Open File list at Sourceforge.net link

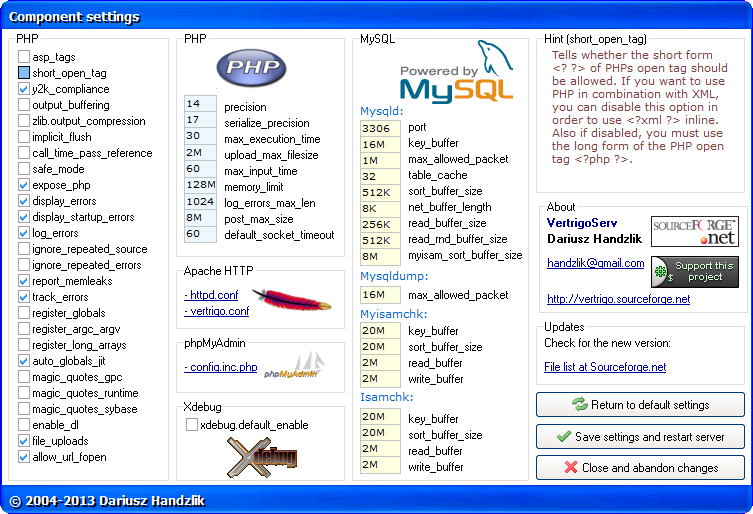pos(605,367)
